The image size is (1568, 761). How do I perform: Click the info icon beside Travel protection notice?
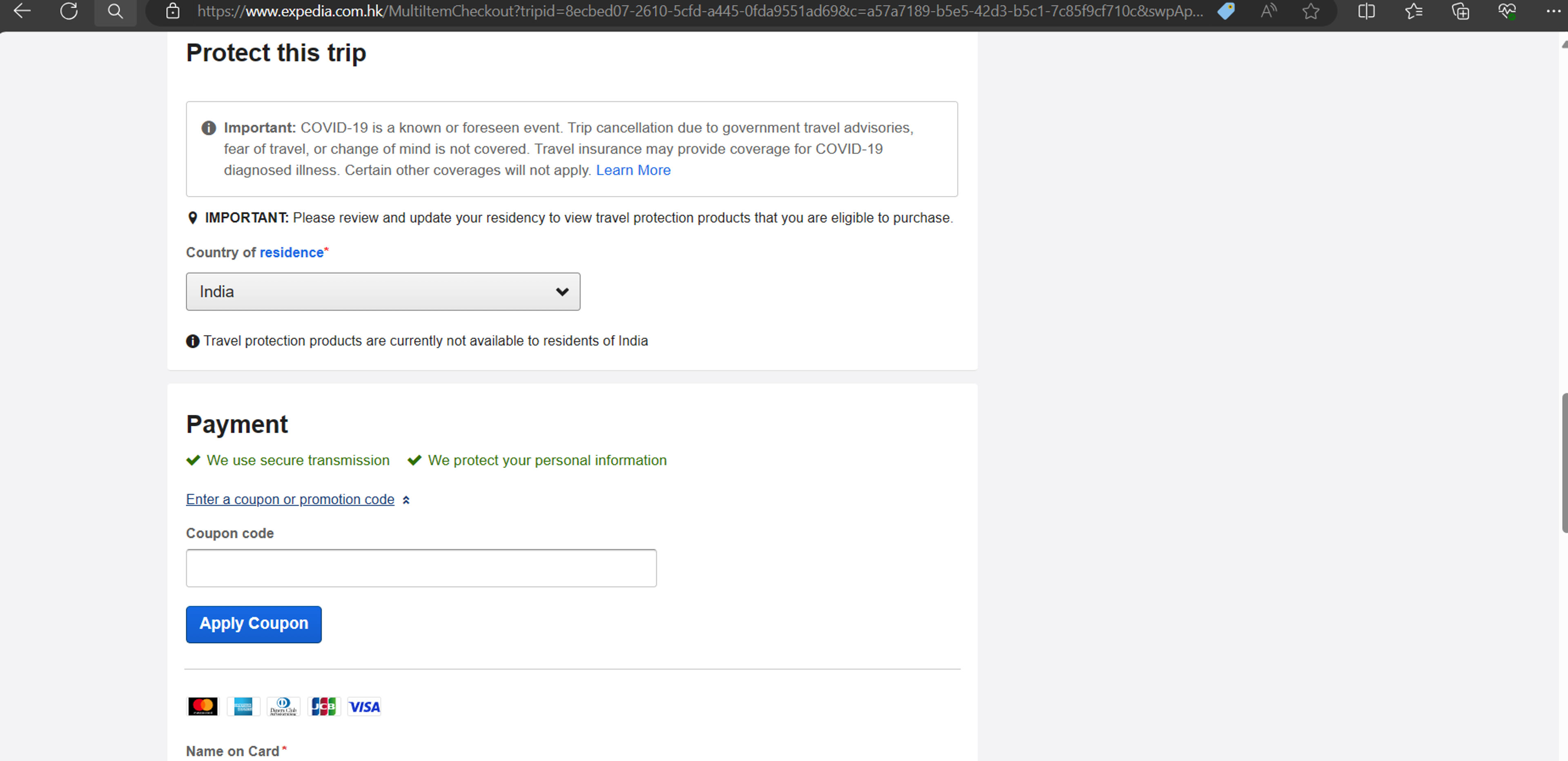(x=192, y=342)
